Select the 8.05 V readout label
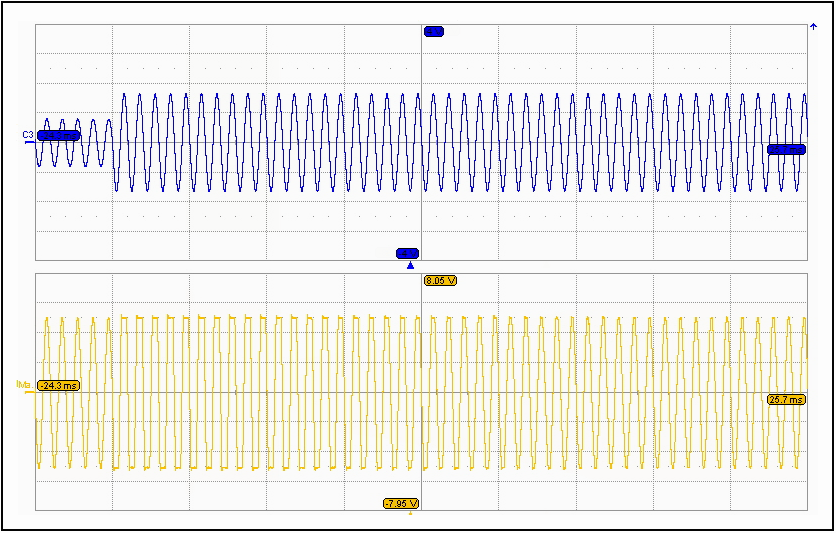 point(441,281)
